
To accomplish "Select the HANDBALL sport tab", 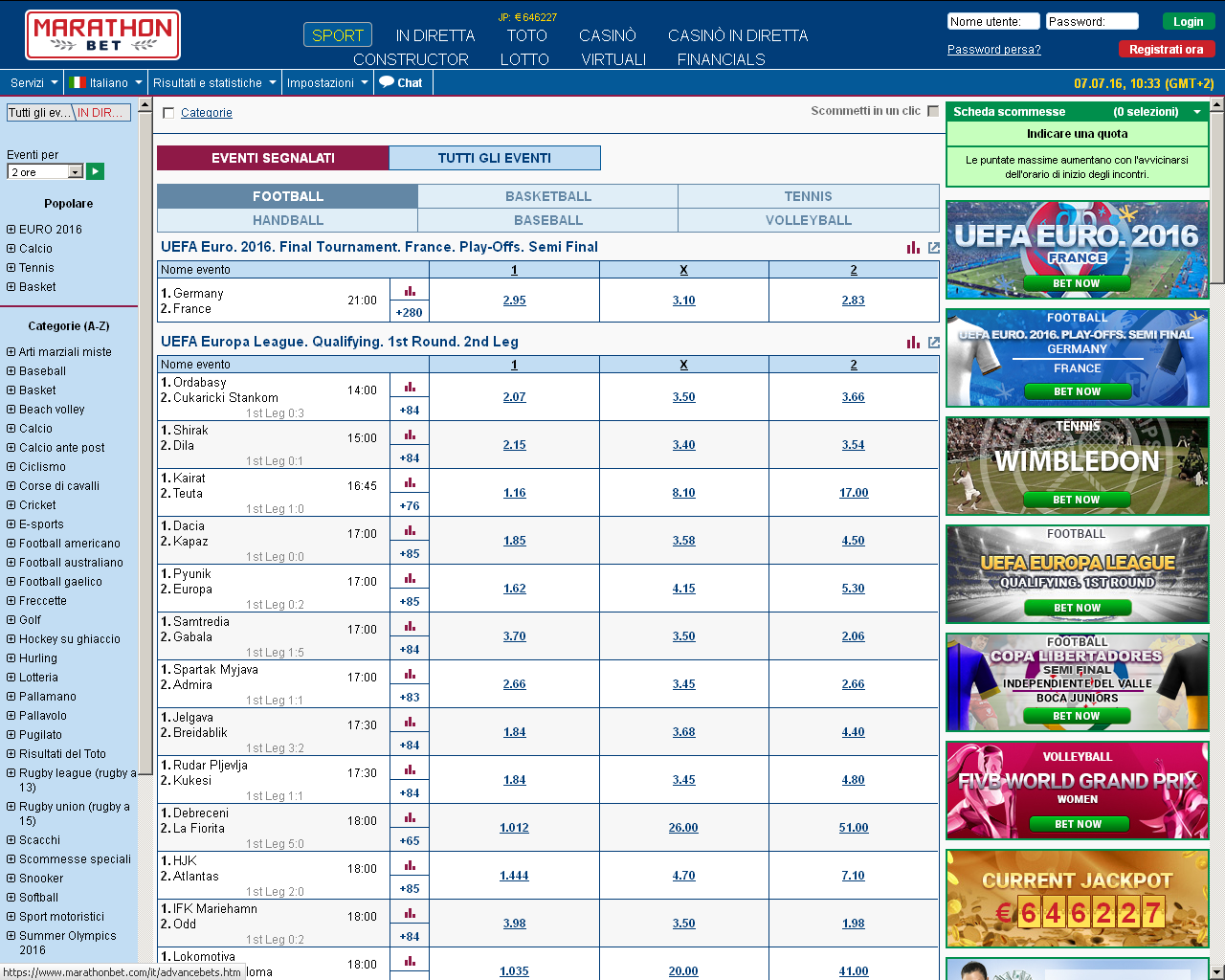I will pos(288,220).
